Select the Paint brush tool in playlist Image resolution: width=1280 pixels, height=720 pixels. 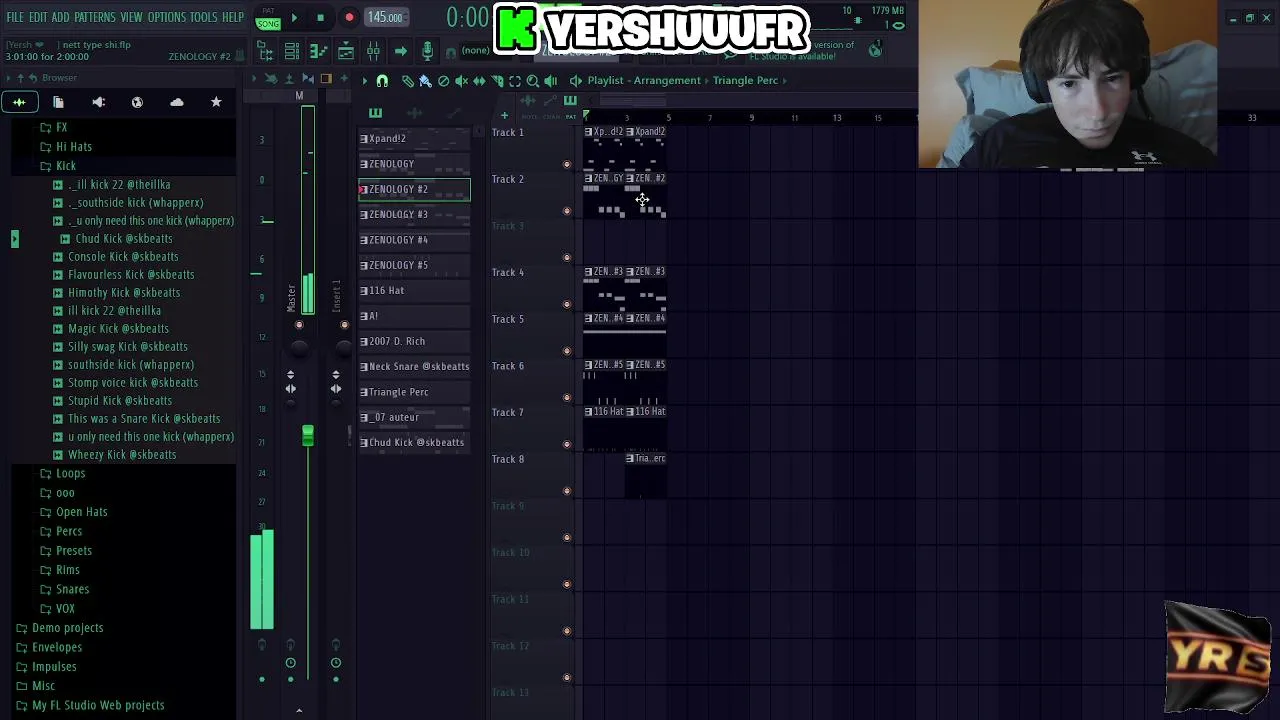[x=425, y=80]
